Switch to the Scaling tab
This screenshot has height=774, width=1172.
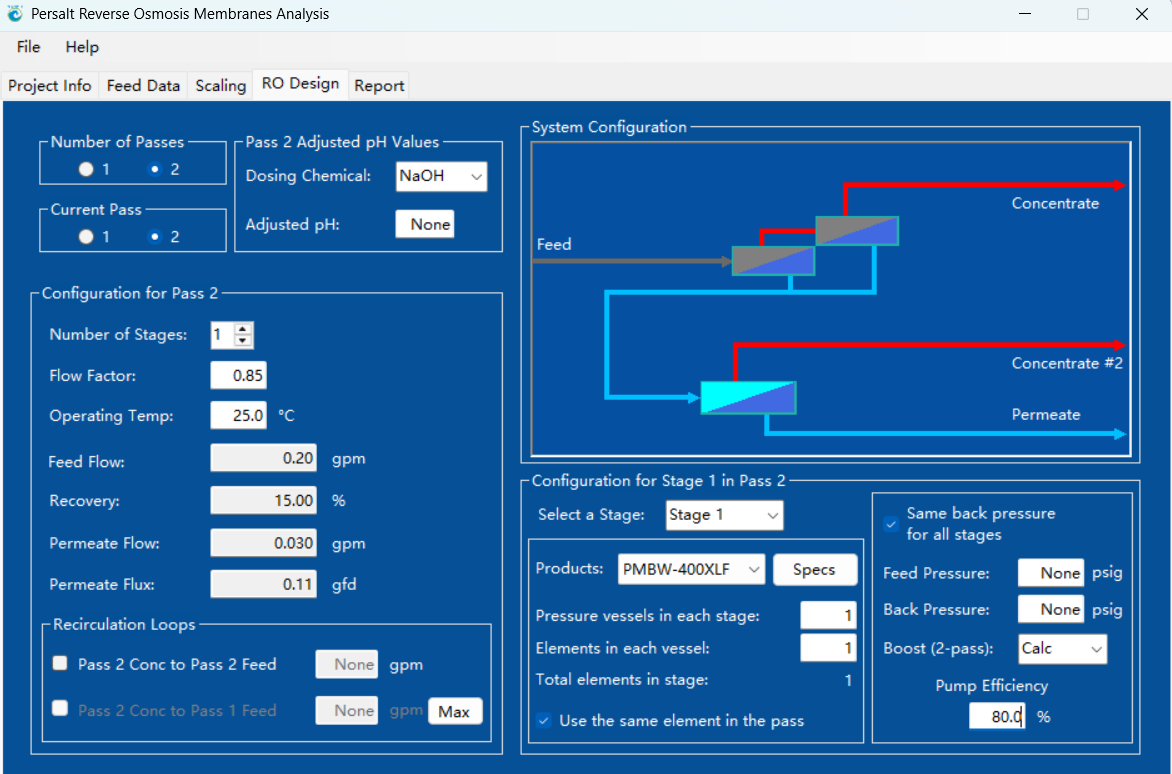pos(220,85)
